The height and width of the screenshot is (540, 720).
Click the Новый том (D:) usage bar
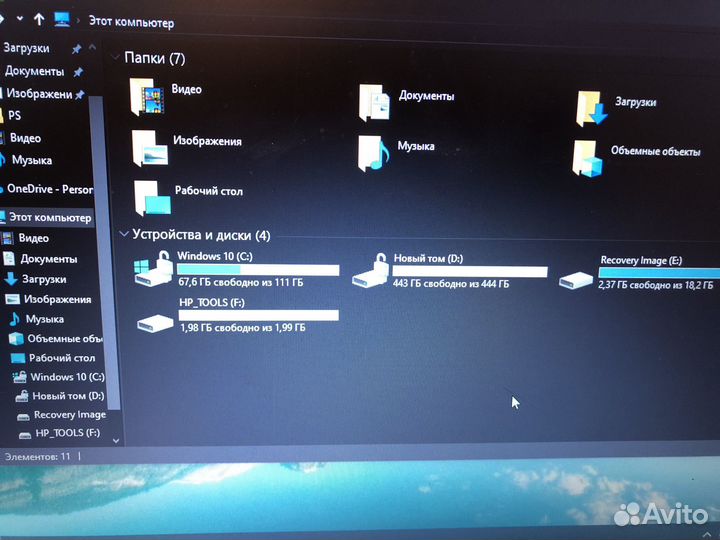pyautogui.click(x=470, y=271)
